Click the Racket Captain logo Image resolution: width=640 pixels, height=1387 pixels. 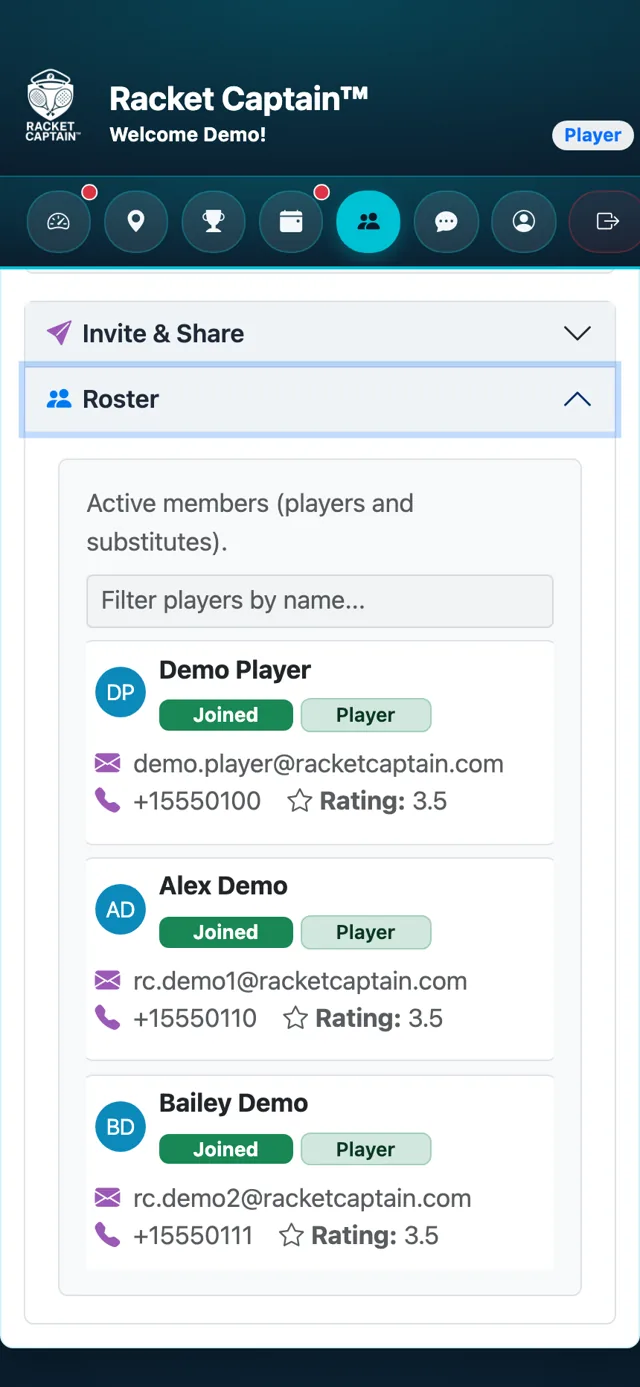(x=51, y=106)
